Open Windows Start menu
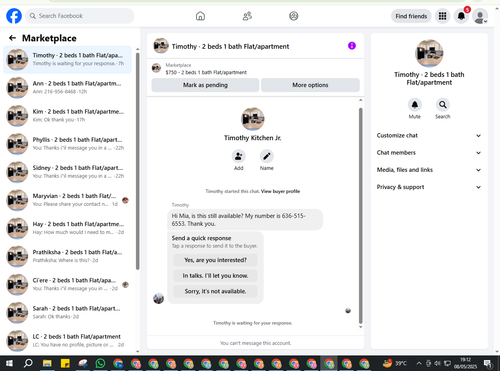 coord(9,363)
